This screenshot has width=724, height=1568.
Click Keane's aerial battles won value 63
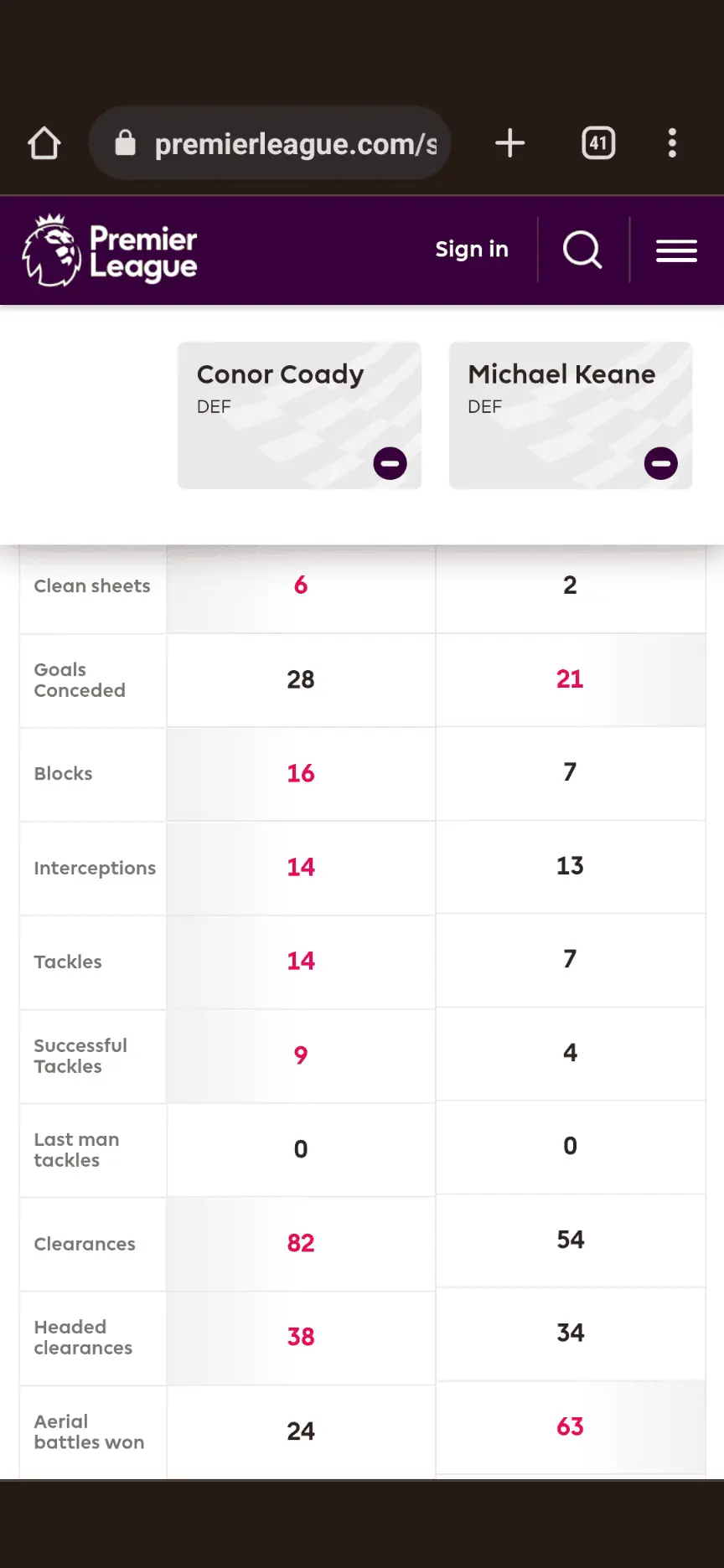pos(570,1426)
